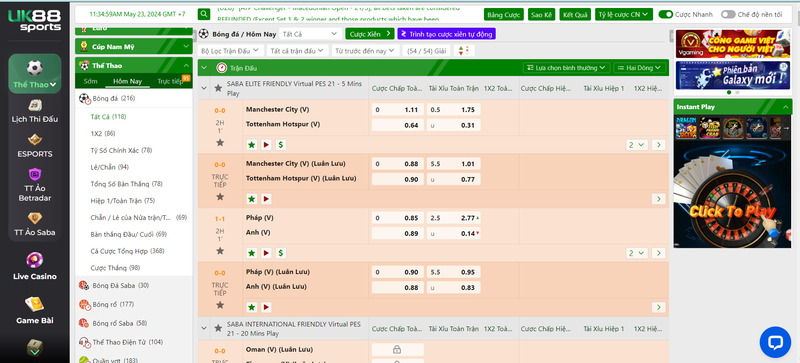
Task: Select Cá Cược Tổng Hợp (368) category
Action: point(127,251)
